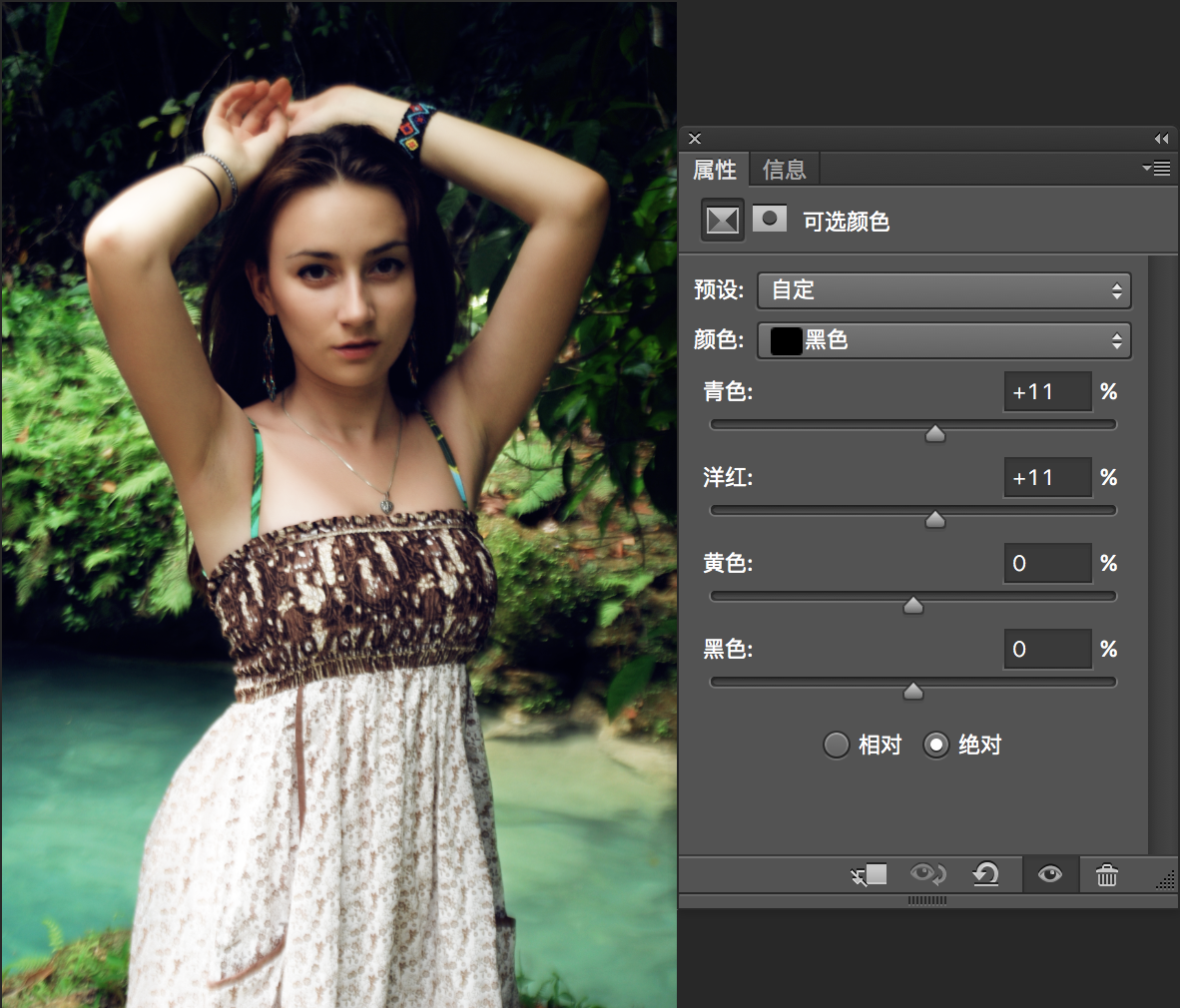Click the 洋红 slider handle

(x=934, y=519)
